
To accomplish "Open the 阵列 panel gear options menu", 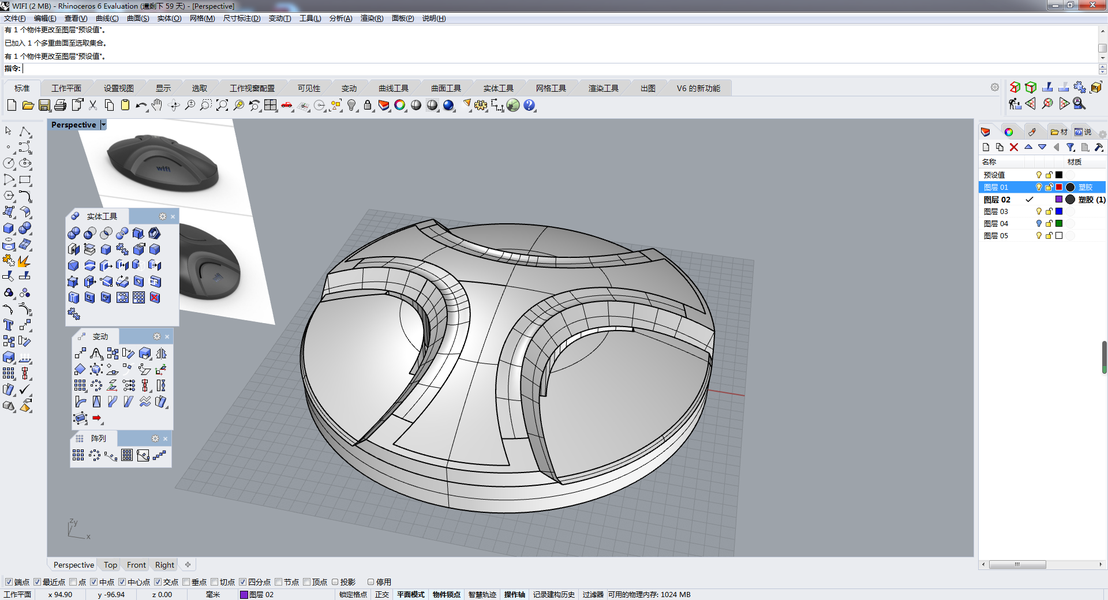I will [155, 438].
